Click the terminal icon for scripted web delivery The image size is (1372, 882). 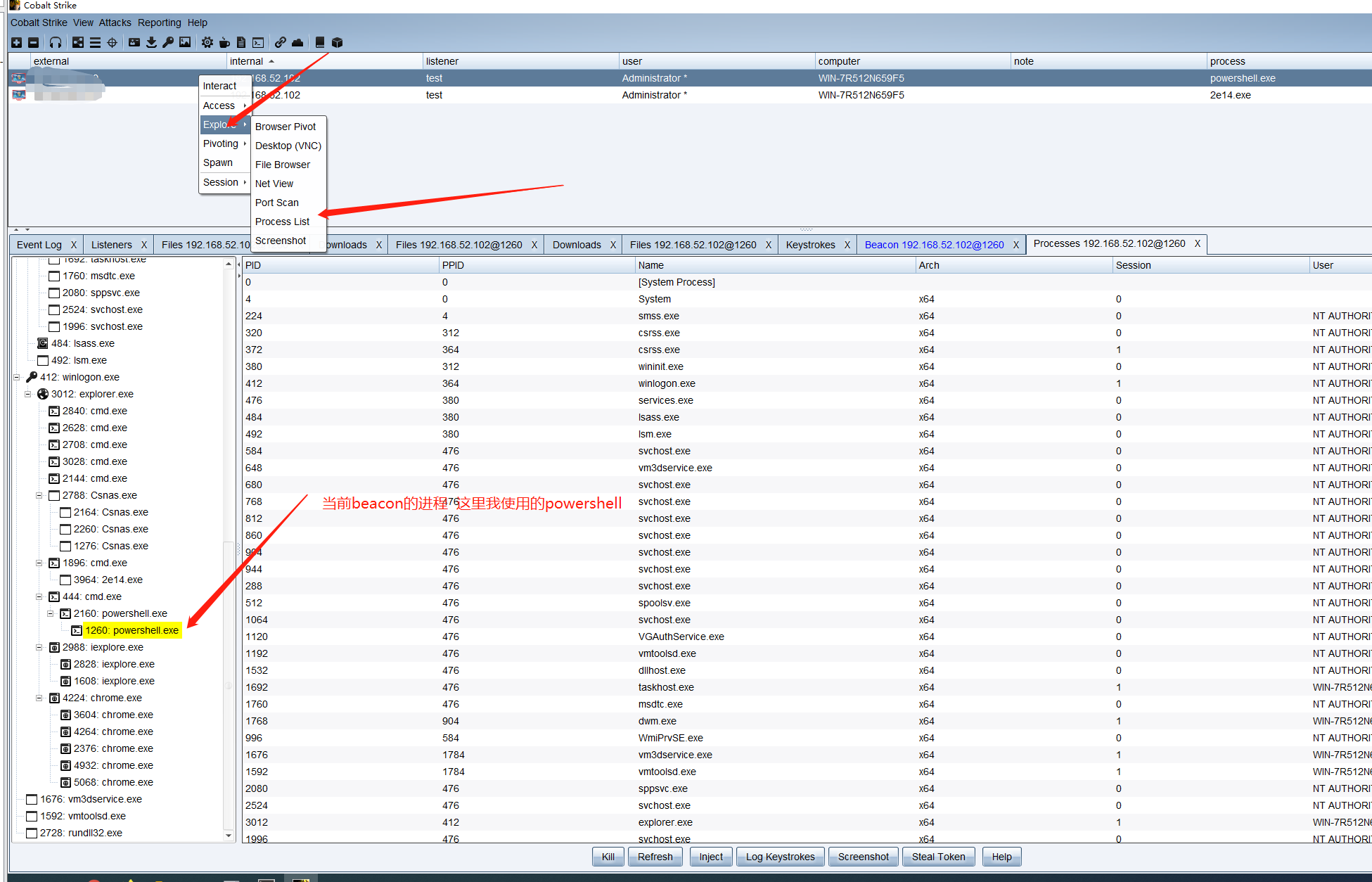click(x=258, y=42)
